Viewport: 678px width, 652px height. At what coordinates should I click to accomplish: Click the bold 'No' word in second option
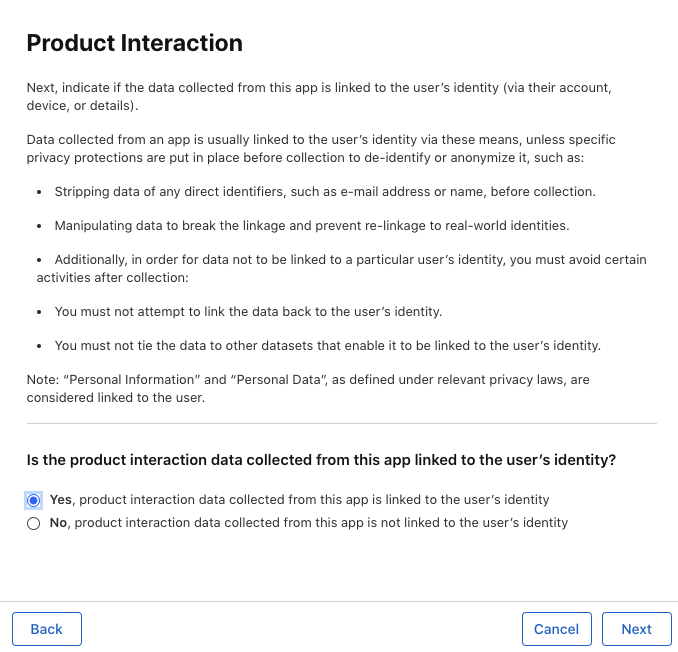[x=59, y=523]
